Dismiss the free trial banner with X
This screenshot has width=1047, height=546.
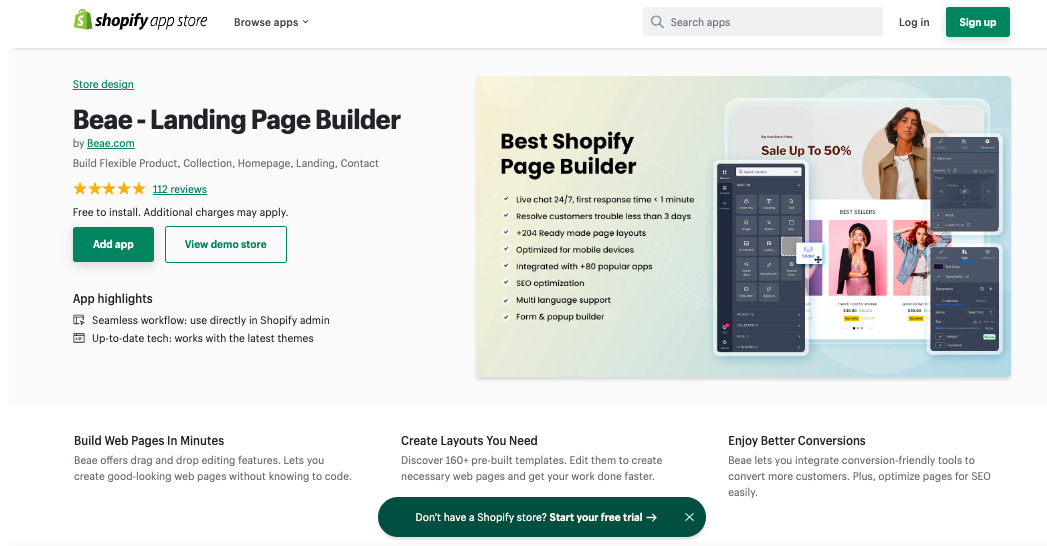pyautogui.click(x=690, y=517)
